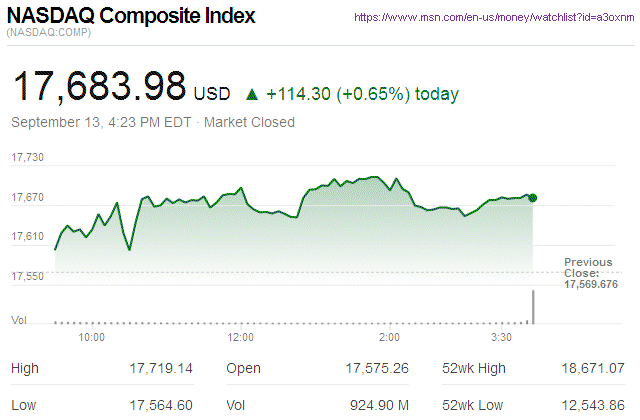The width and height of the screenshot is (640, 420).
Task: Click the 52wk High value 18,671.07
Action: pyautogui.click(x=591, y=369)
